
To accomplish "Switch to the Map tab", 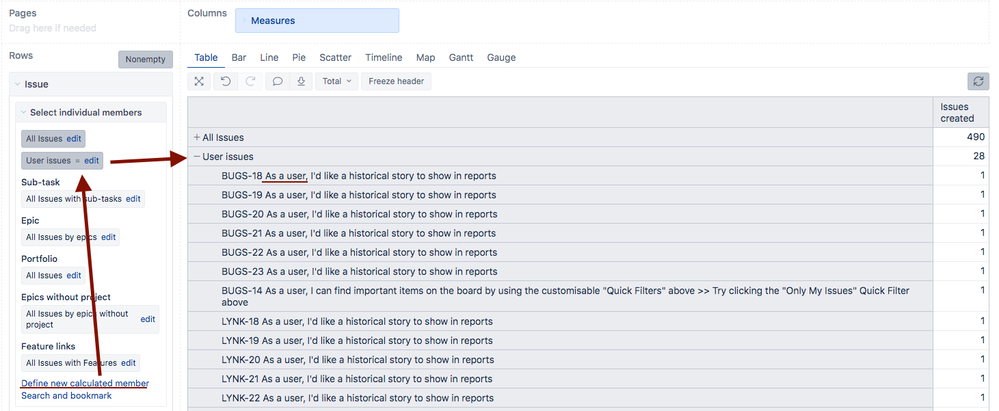I will pyautogui.click(x=426, y=57).
